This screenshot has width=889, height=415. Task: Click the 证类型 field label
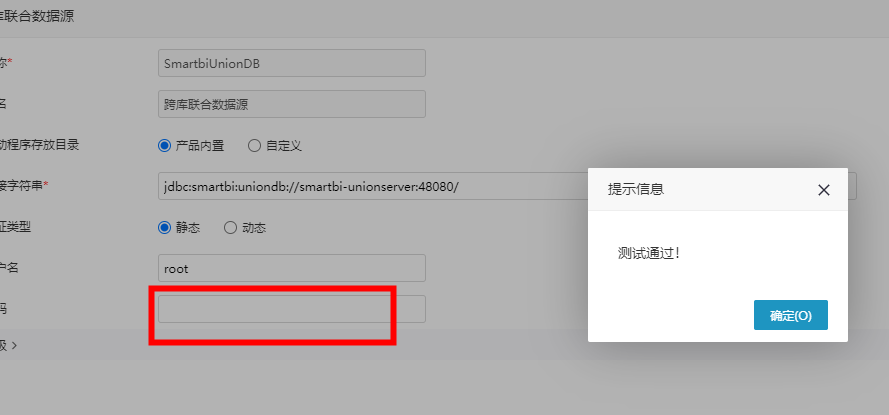15,227
